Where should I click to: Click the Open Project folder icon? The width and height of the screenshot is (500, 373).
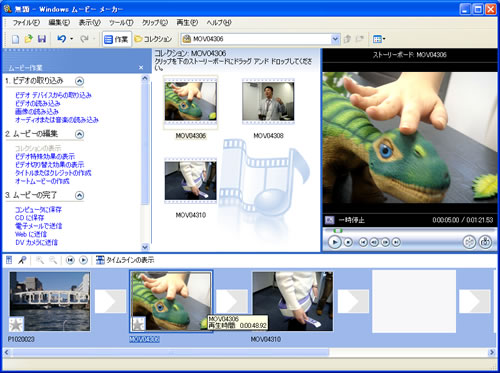coord(29,39)
